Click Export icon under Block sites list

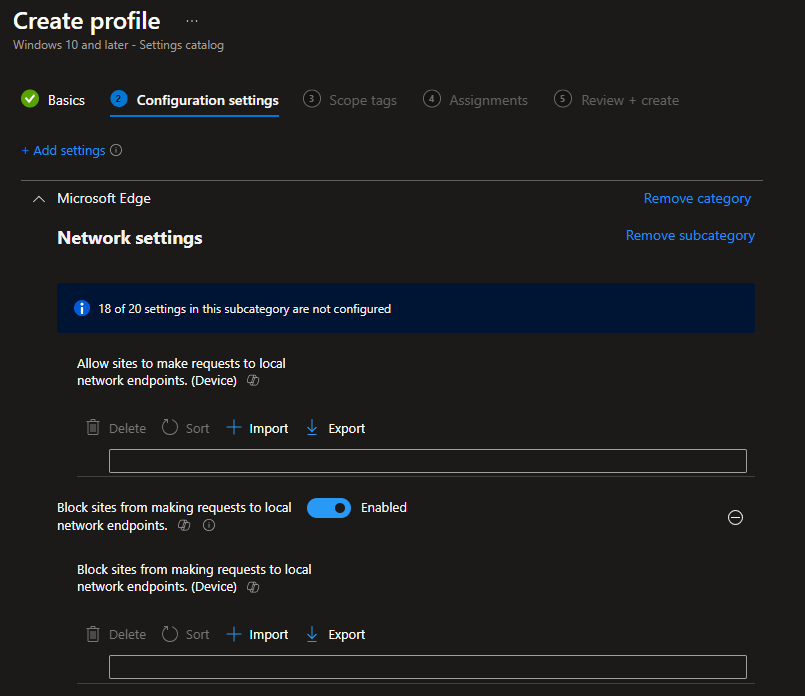click(x=312, y=634)
